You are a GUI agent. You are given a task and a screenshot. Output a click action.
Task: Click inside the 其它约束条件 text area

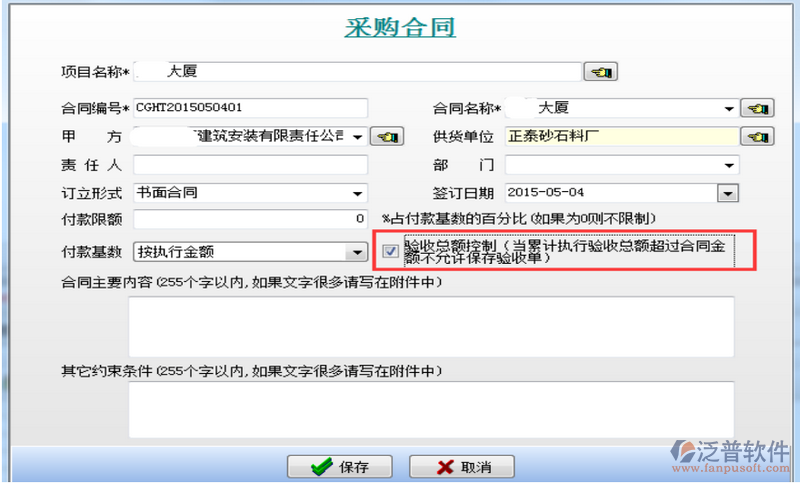coord(431,410)
